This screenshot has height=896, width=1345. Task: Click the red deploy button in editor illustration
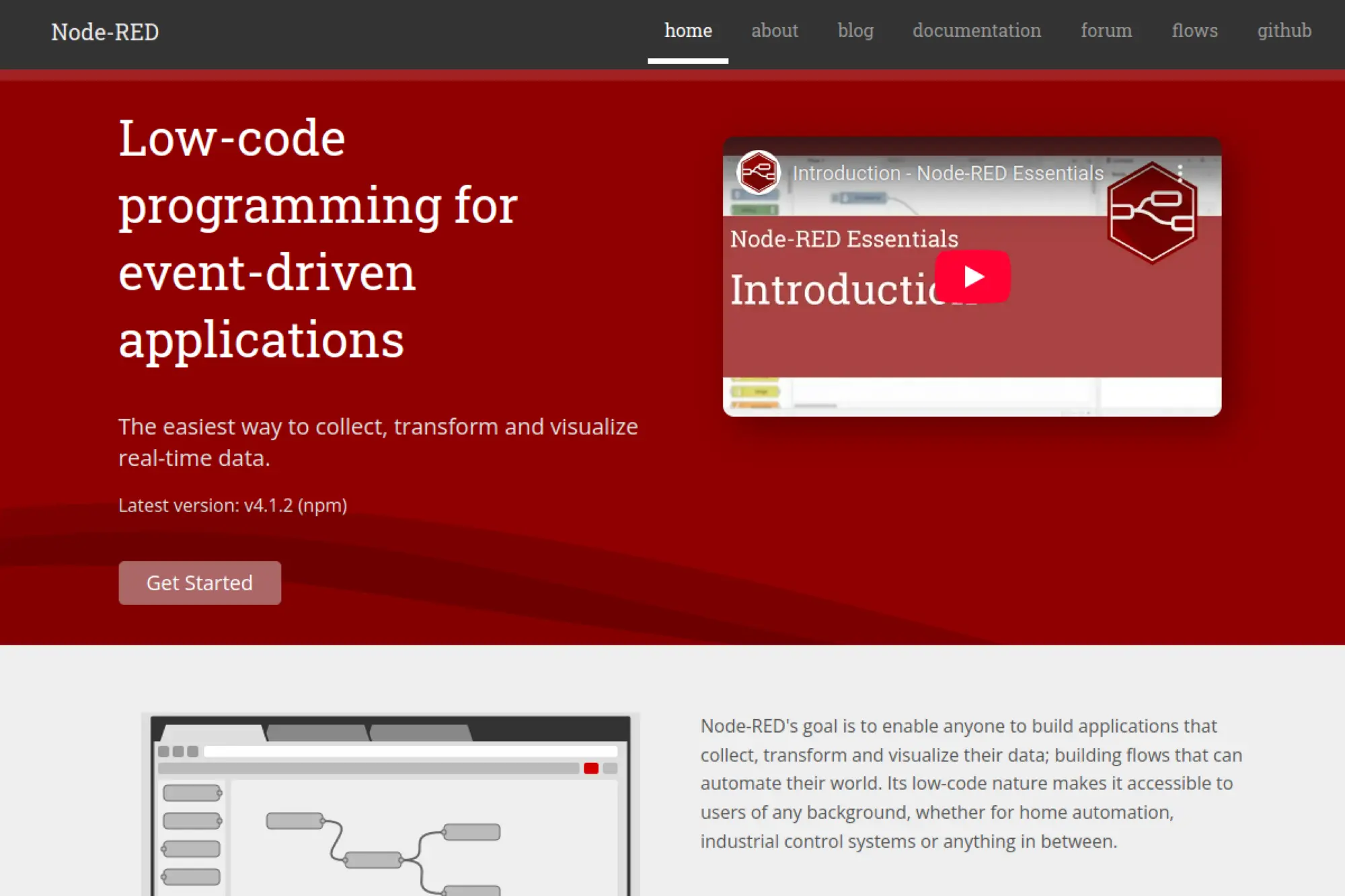click(x=591, y=768)
